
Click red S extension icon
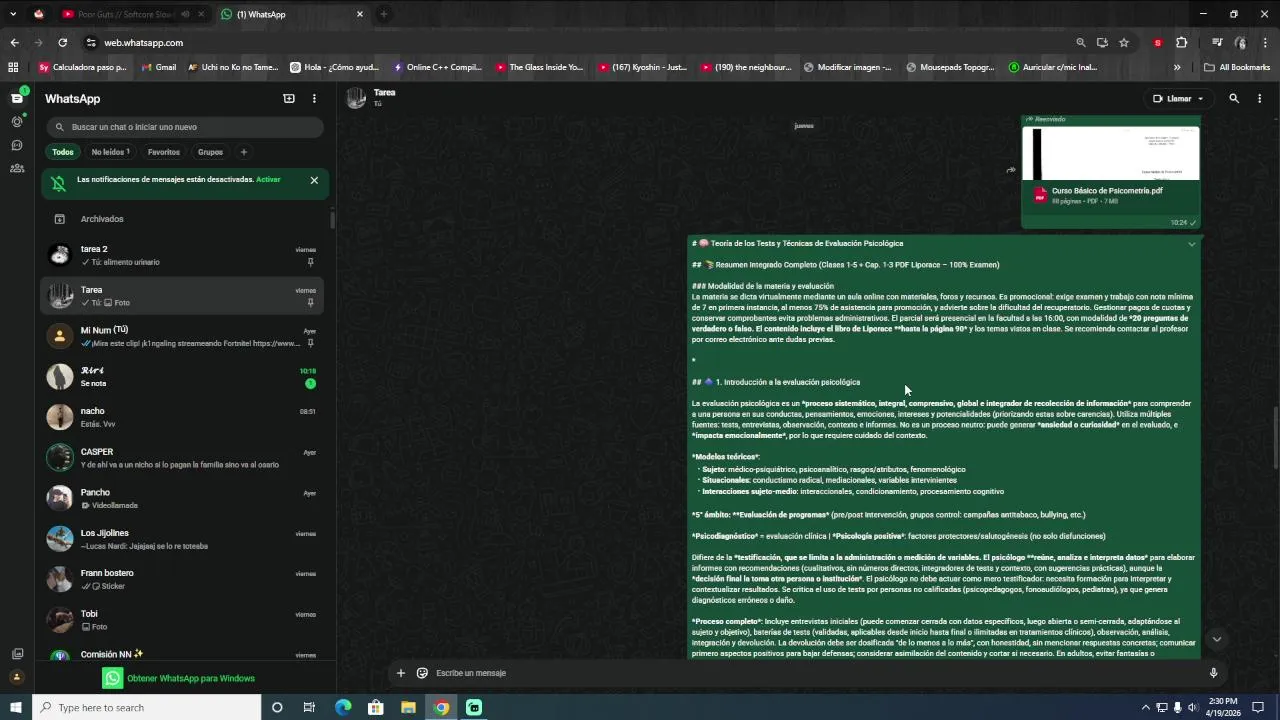(x=1157, y=43)
